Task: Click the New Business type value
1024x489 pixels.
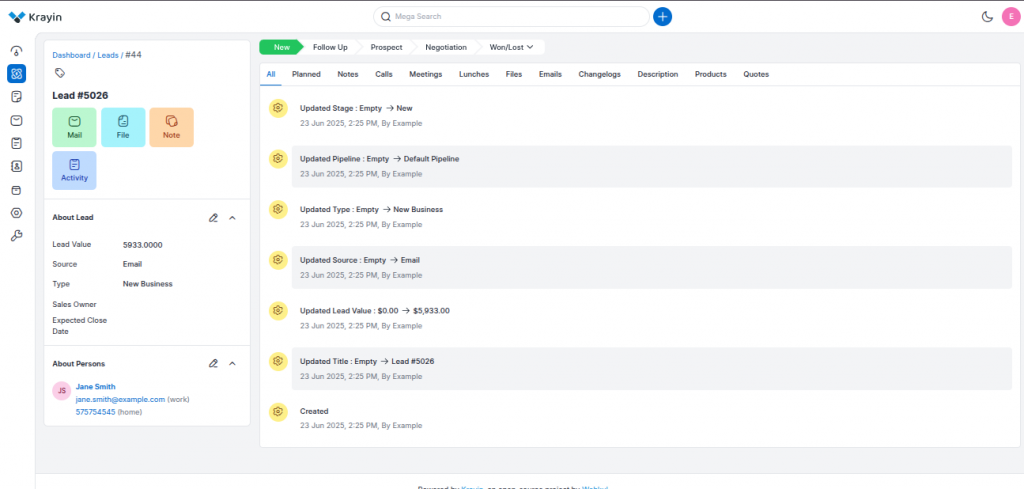Action: pyautogui.click(x=148, y=284)
